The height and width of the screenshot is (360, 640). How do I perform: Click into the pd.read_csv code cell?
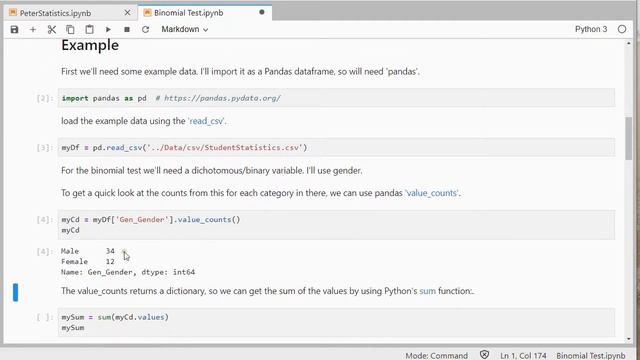click(x=336, y=148)
